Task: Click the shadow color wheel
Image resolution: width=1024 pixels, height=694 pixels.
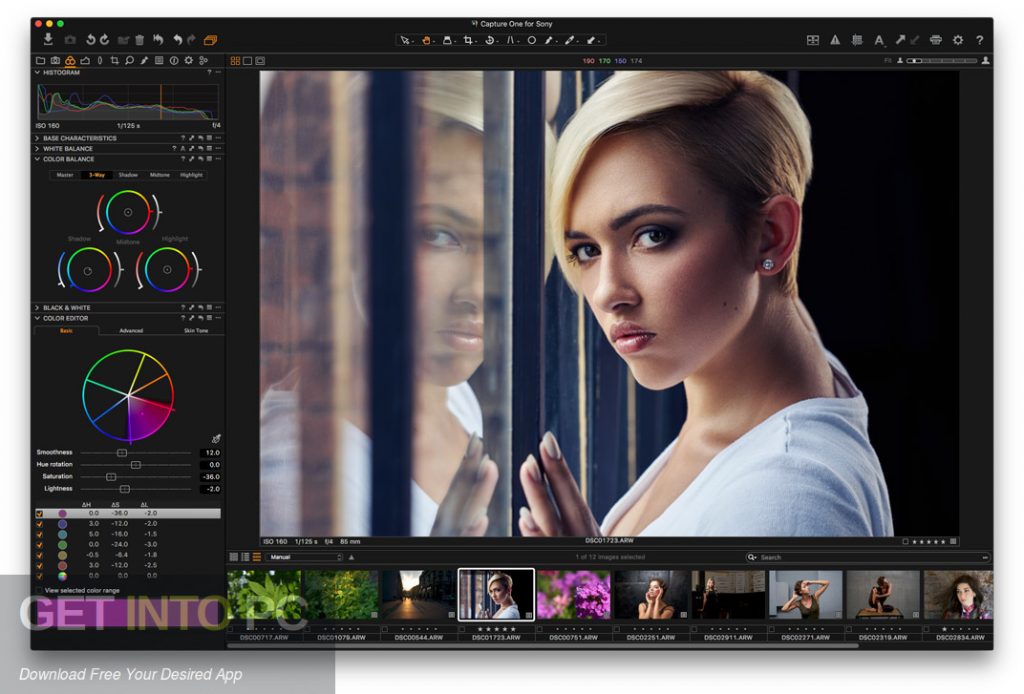Action: pyautogui.click(x=88, y=270)
